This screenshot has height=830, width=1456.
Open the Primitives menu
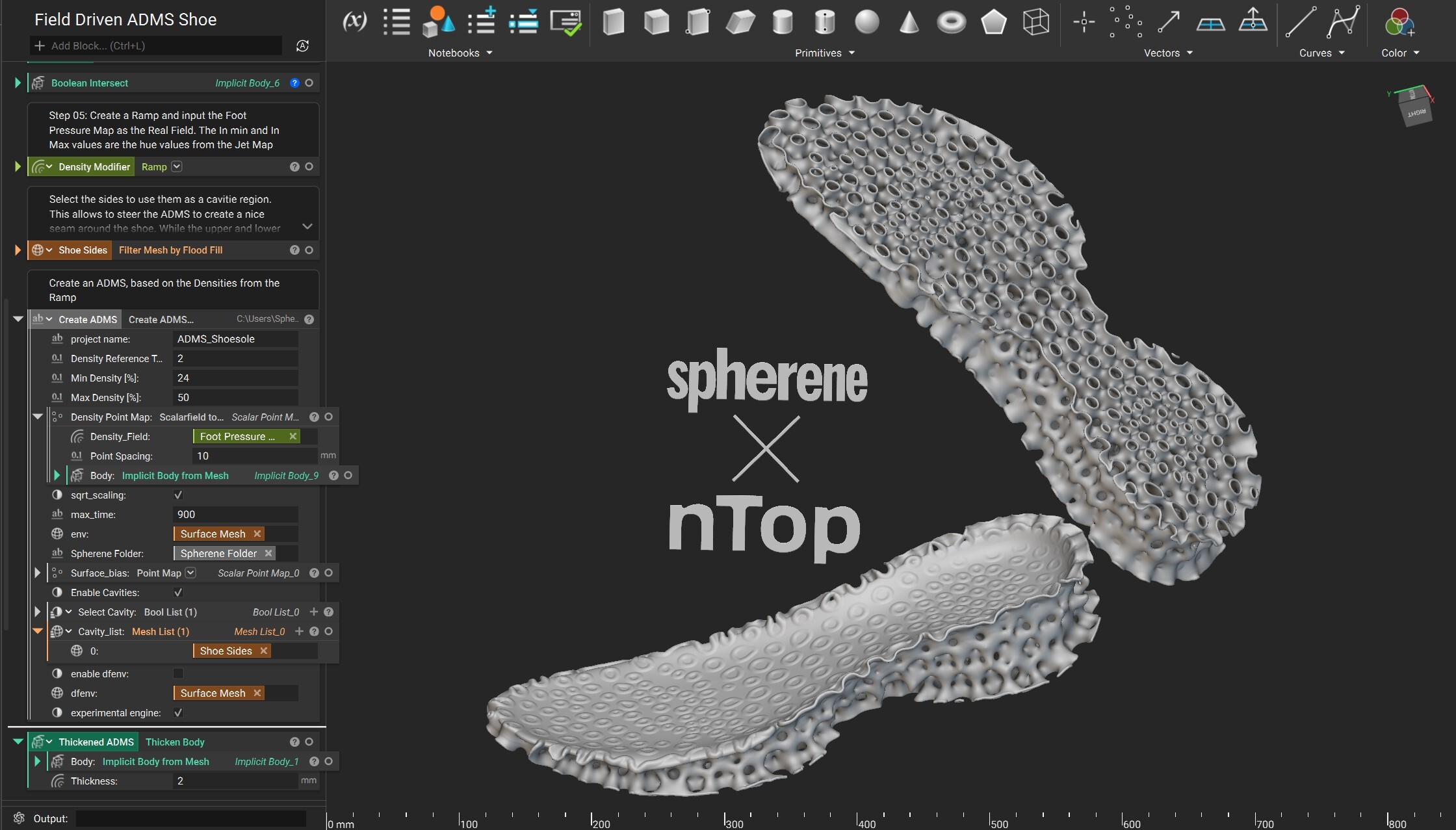click(x=824, y=53)
